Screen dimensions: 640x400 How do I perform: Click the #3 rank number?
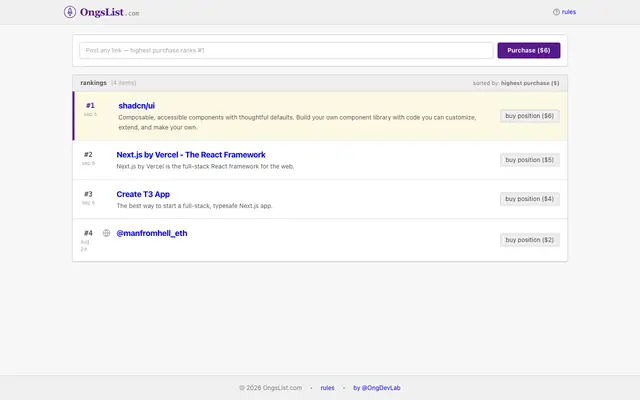click(x=88, y=194)
